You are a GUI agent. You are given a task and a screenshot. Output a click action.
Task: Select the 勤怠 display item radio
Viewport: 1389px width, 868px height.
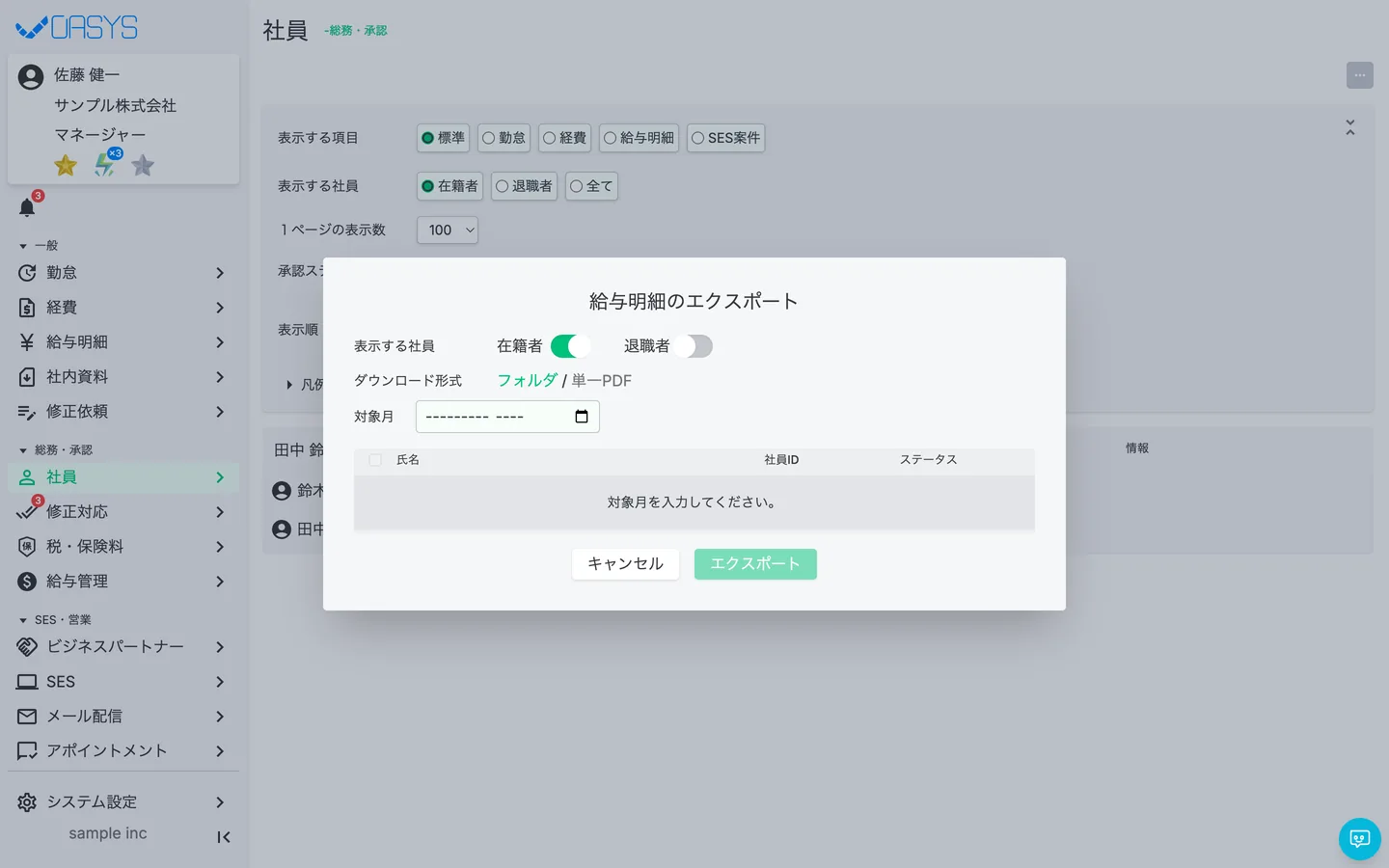(504, 138)
